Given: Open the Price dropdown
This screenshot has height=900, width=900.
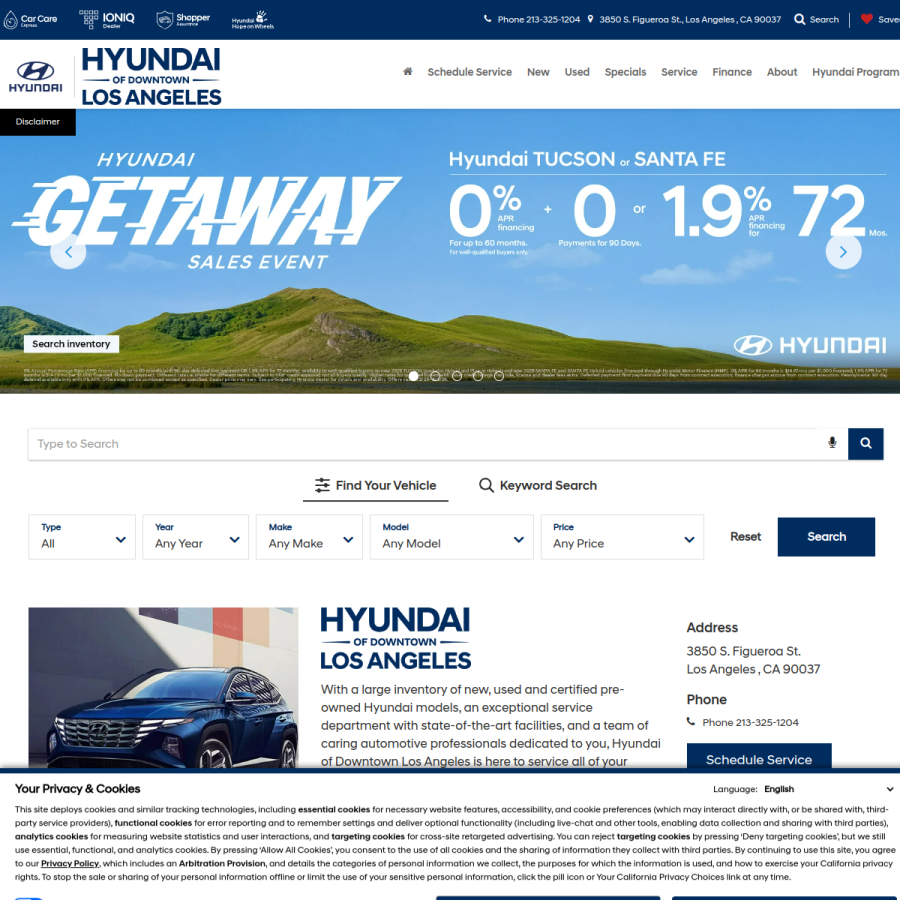Looking at the screenshot, I should point(622,537).
